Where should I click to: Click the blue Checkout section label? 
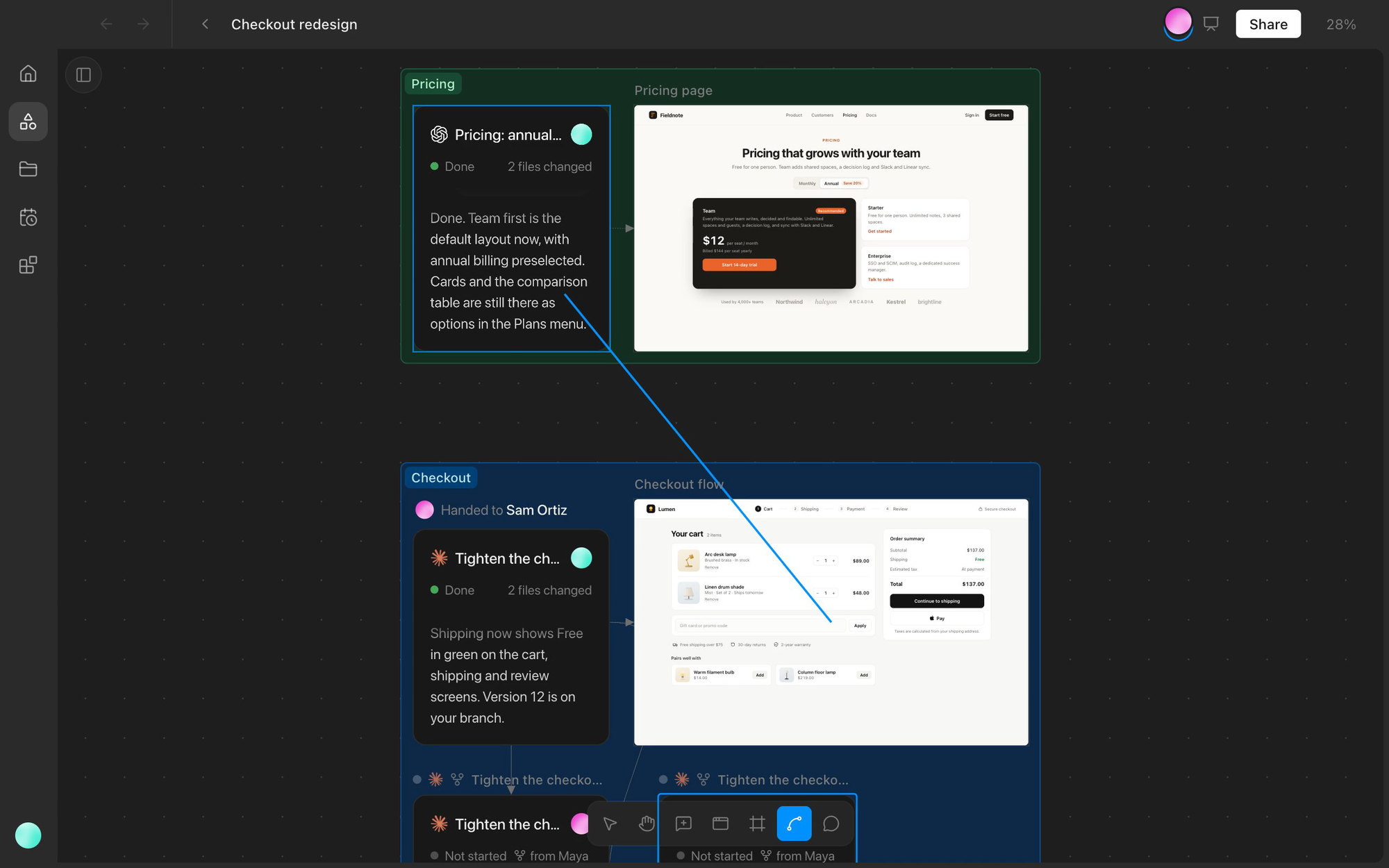441,478
